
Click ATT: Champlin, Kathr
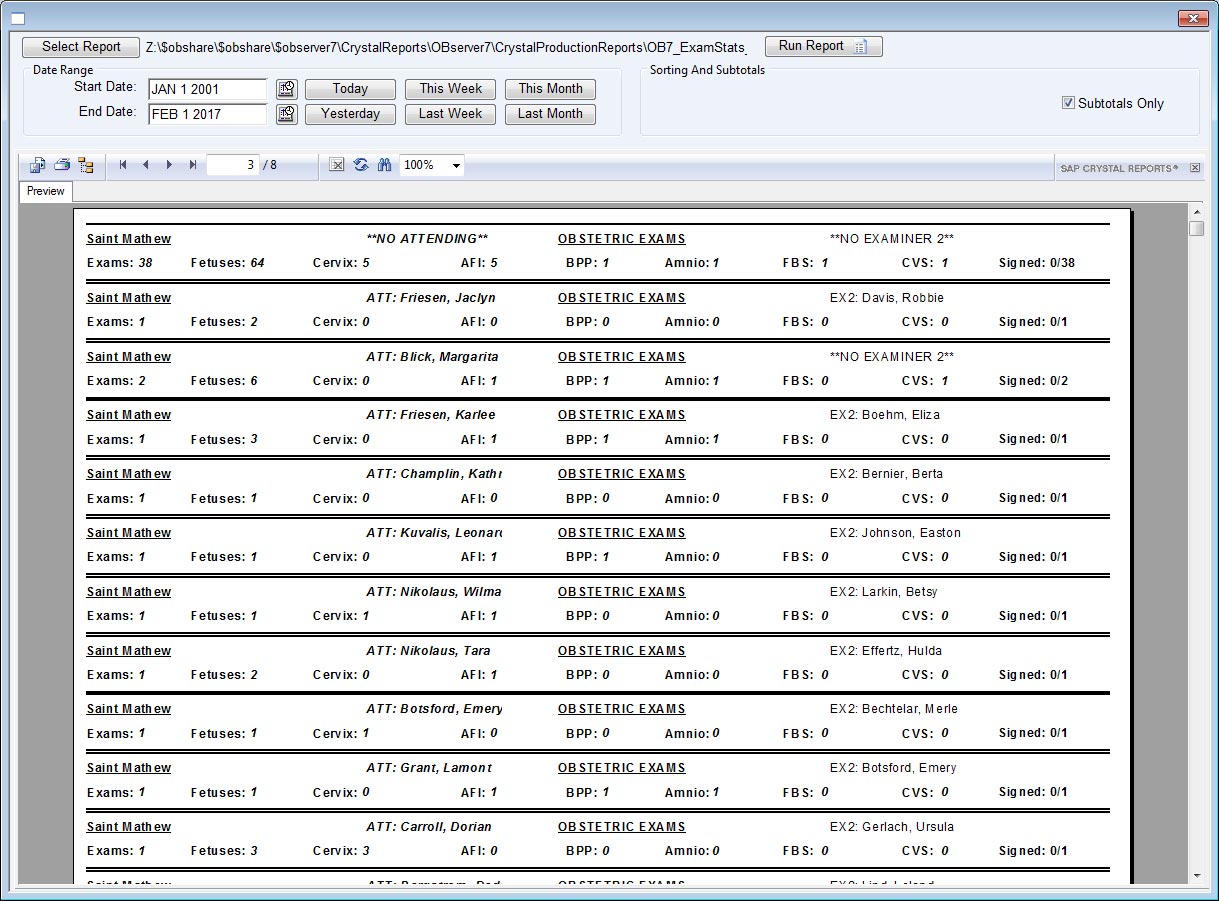pos(434,474)
